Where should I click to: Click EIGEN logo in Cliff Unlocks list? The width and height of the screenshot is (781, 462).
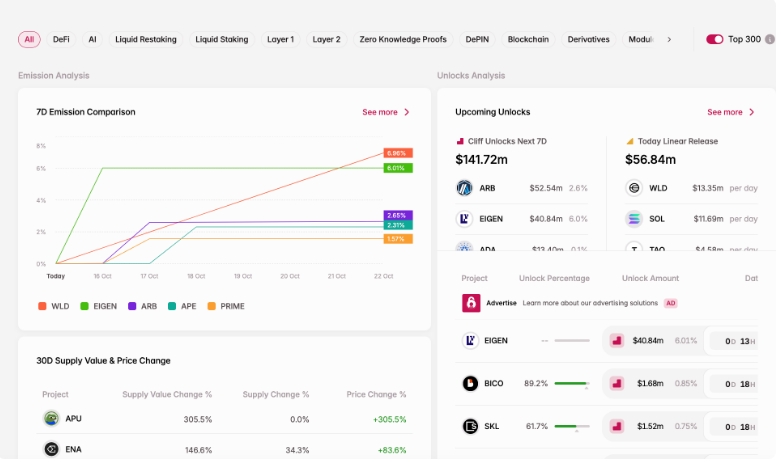464,219
